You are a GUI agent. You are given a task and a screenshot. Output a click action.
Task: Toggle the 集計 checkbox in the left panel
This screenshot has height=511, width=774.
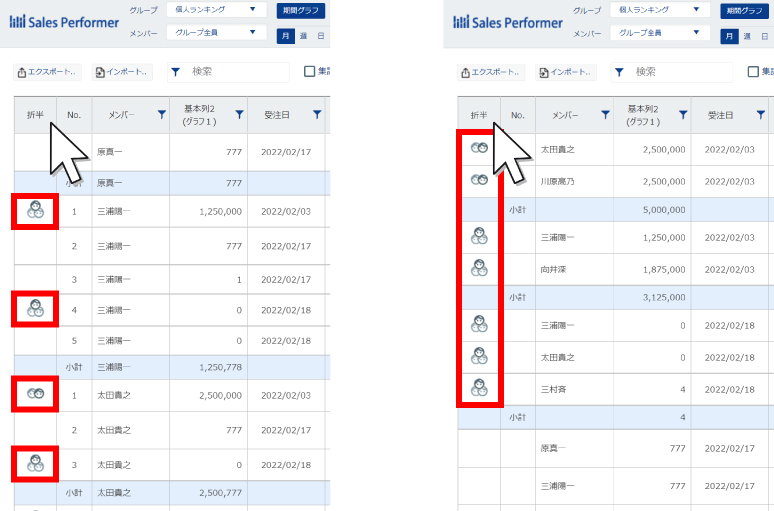[x=310, y=72]
